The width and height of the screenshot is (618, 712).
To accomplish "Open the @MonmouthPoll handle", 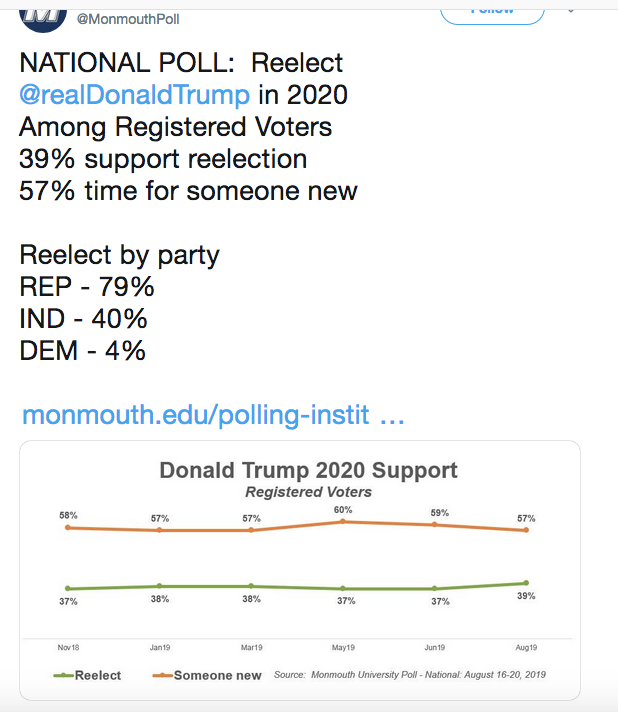I will click(x=128, y=20).
